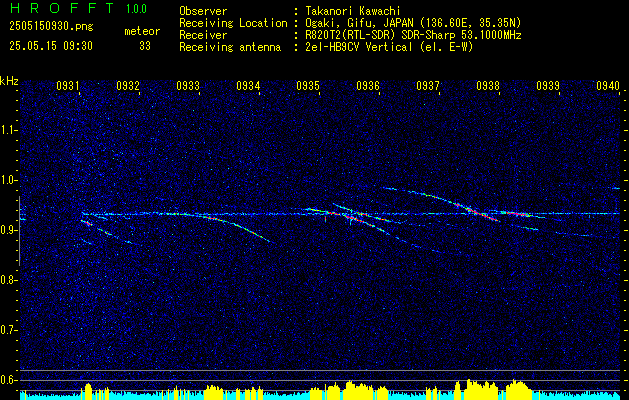Click time marker 0940
Viewport: 629px width, 400px height.
click(608, 86)
